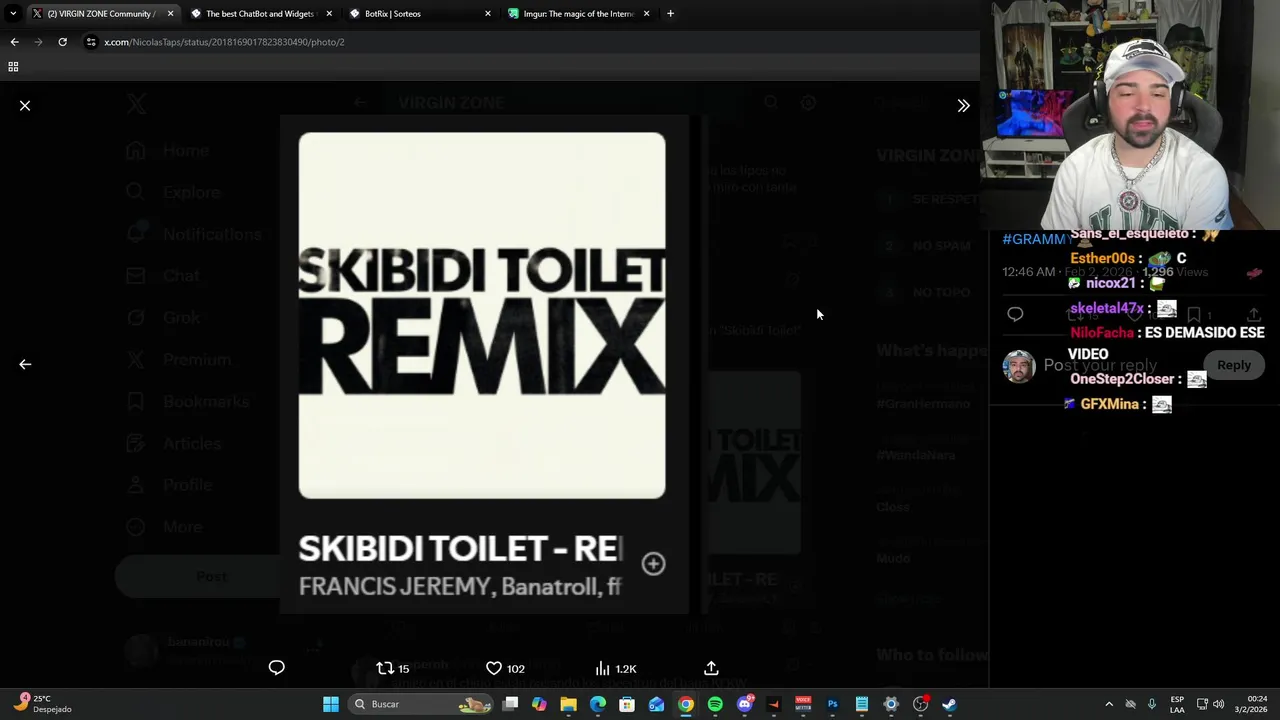View site information icon in address bar
Viewport: 1280px width, 720px height.
point(91,42)
